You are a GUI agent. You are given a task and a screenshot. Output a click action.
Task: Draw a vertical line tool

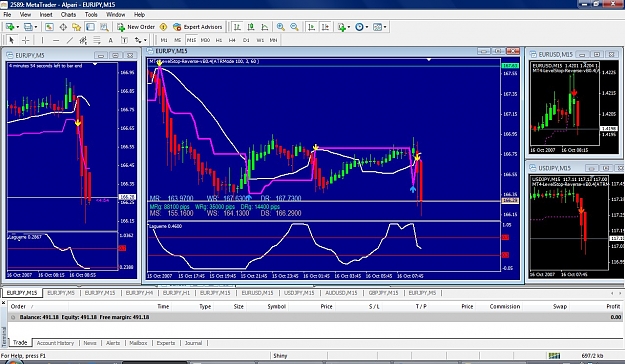coord(42,40)
